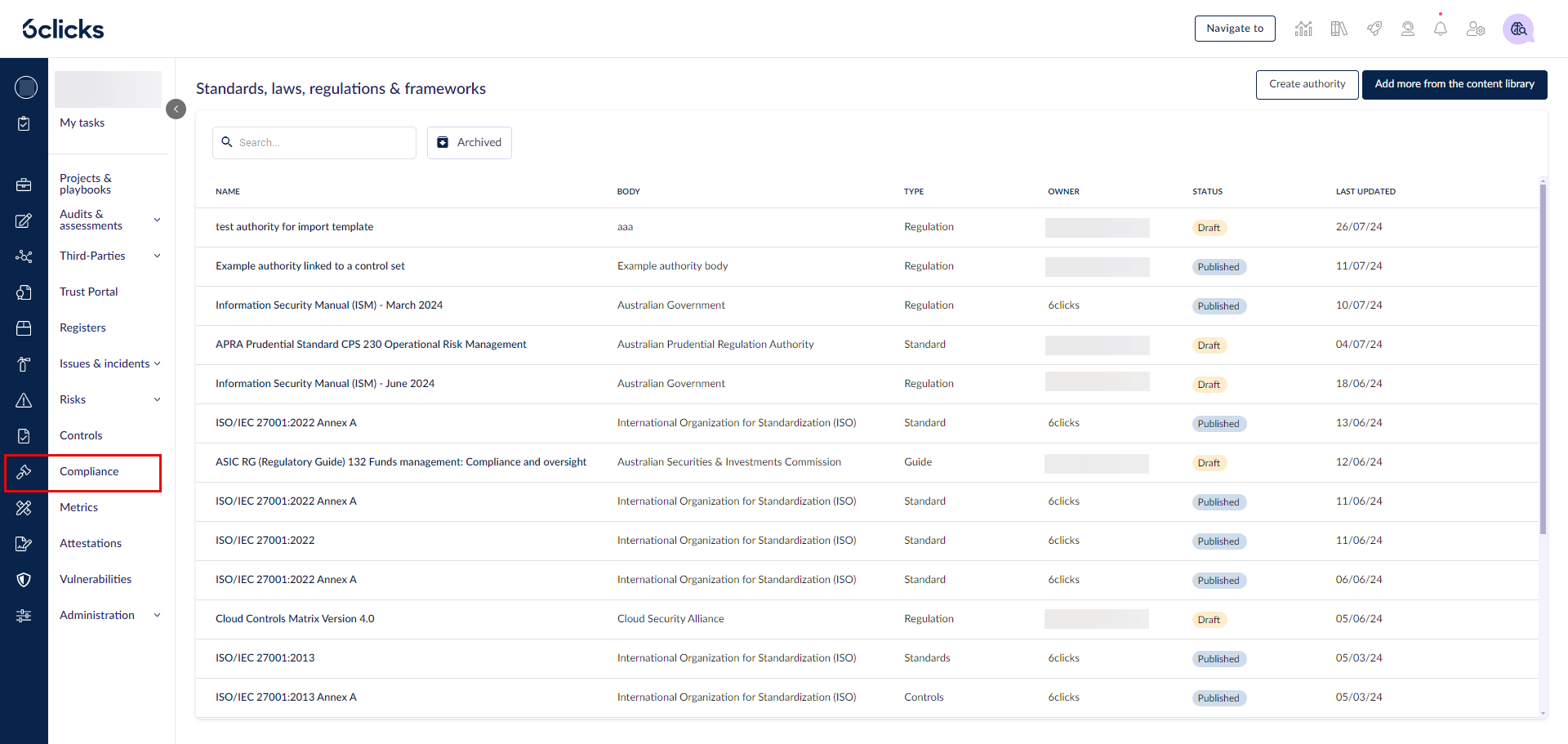Click the Administration sliders icon
1568x744 pixels.
[x=24, y=616]
